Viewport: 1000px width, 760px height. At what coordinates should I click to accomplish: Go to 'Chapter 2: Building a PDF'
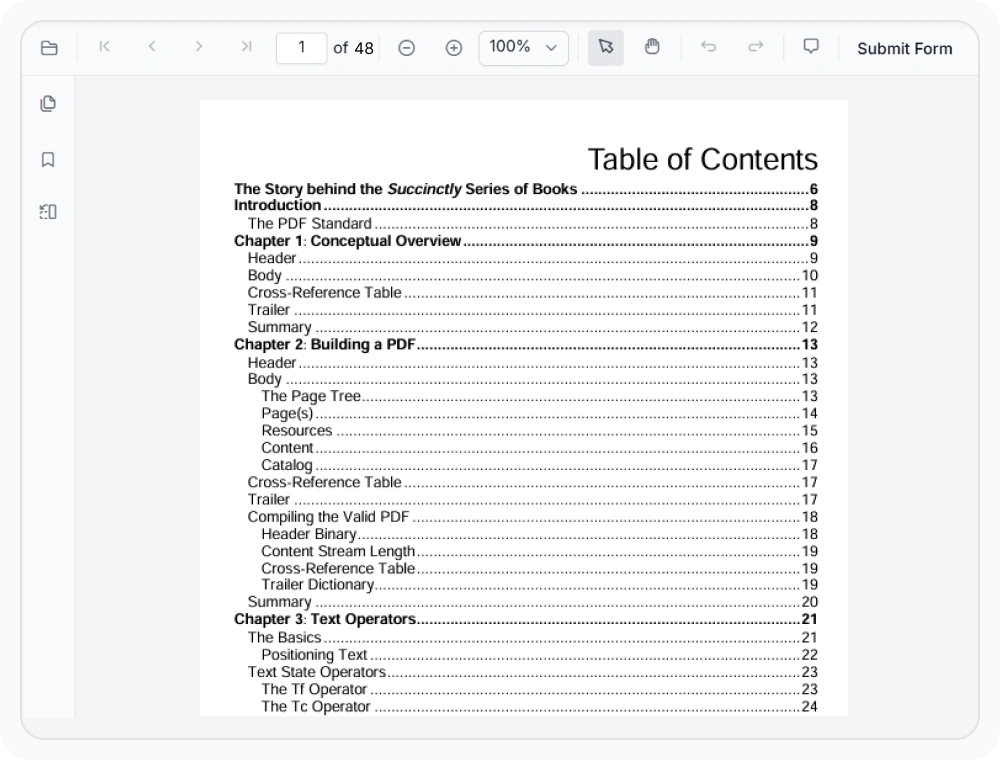[526, 344]
